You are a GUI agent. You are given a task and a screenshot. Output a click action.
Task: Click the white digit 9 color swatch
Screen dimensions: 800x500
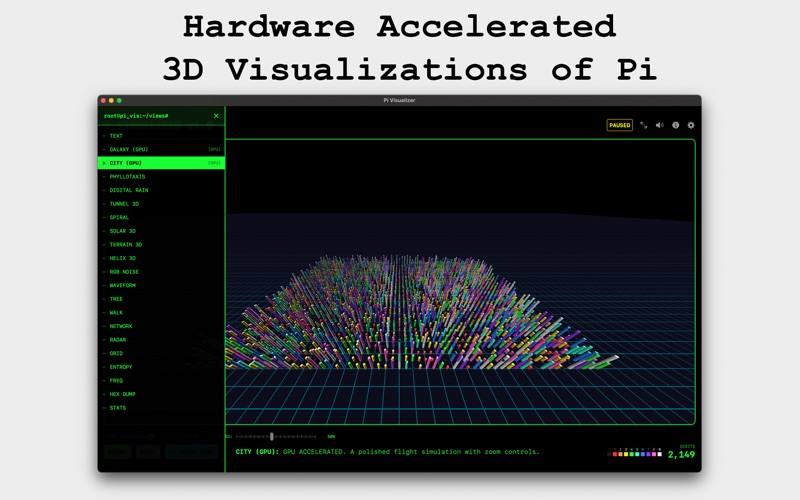660,454
